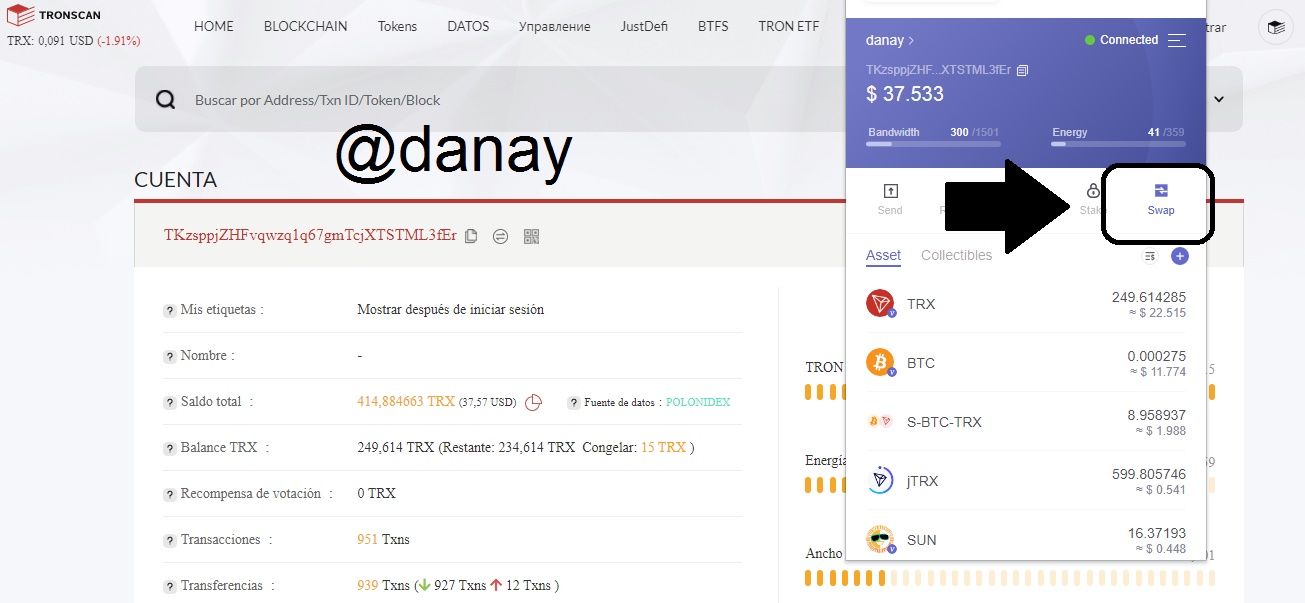Image resolution: width=1305 pixels, height=603 pixels.
Task: Switch to the Asset tab
Action: point(883,255)
